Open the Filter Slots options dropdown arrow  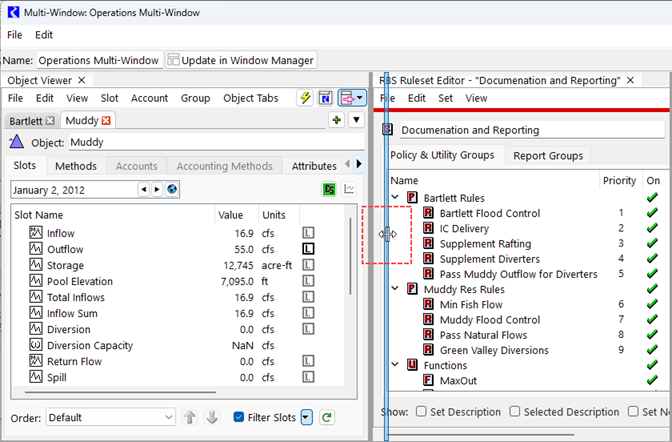(306, 417)
